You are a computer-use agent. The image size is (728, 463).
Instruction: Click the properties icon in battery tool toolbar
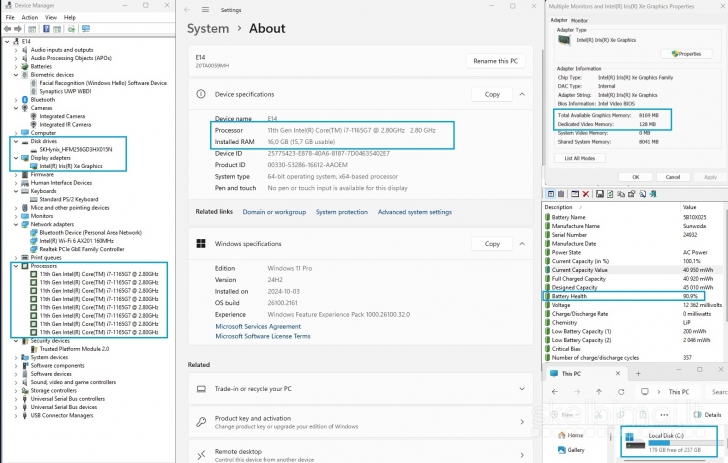pyautogui.click(x=631, y=194)
